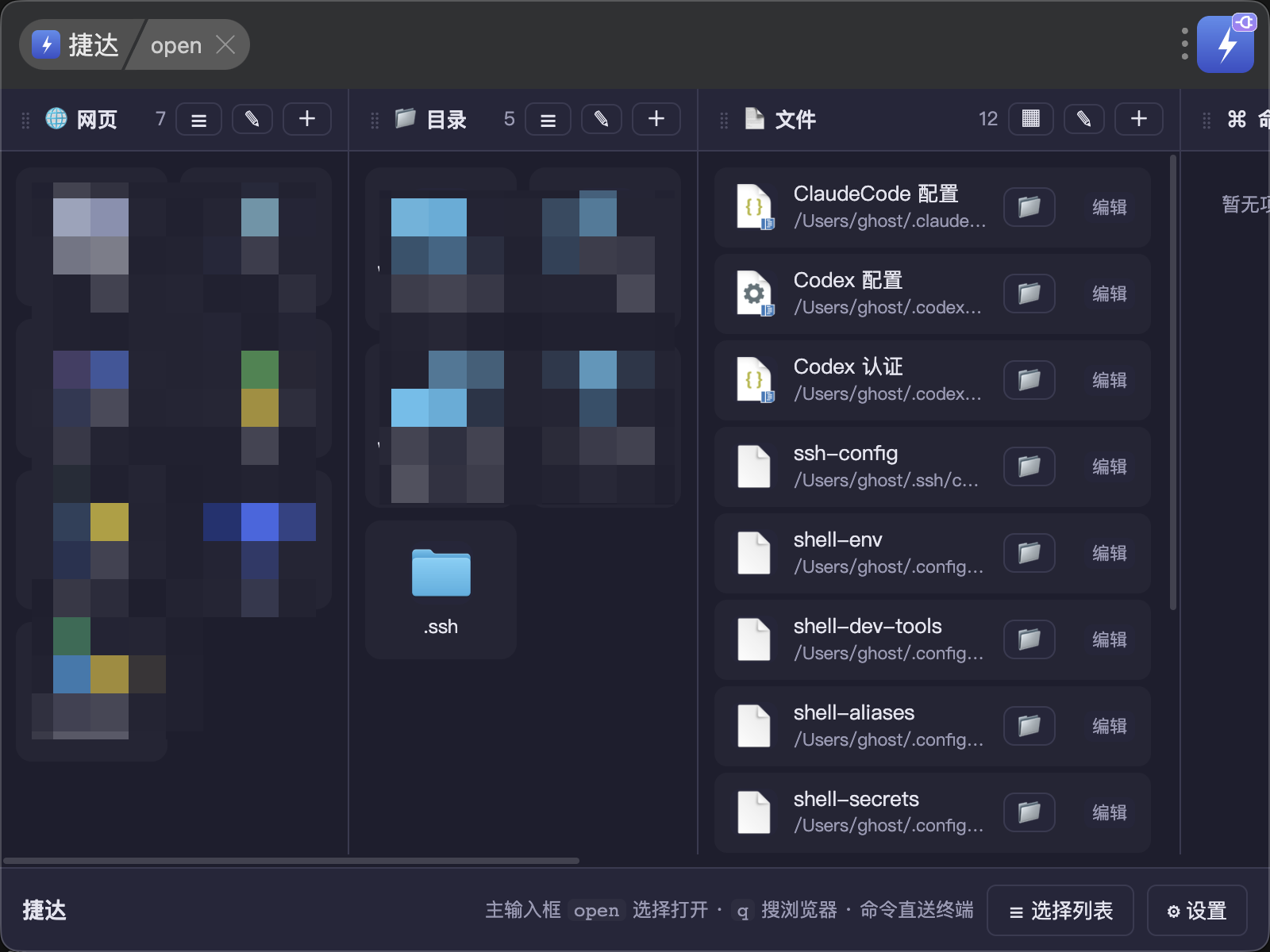
Task: Click the ClaudeCode 配置 JSON file icon
Action: pos(755,207)
